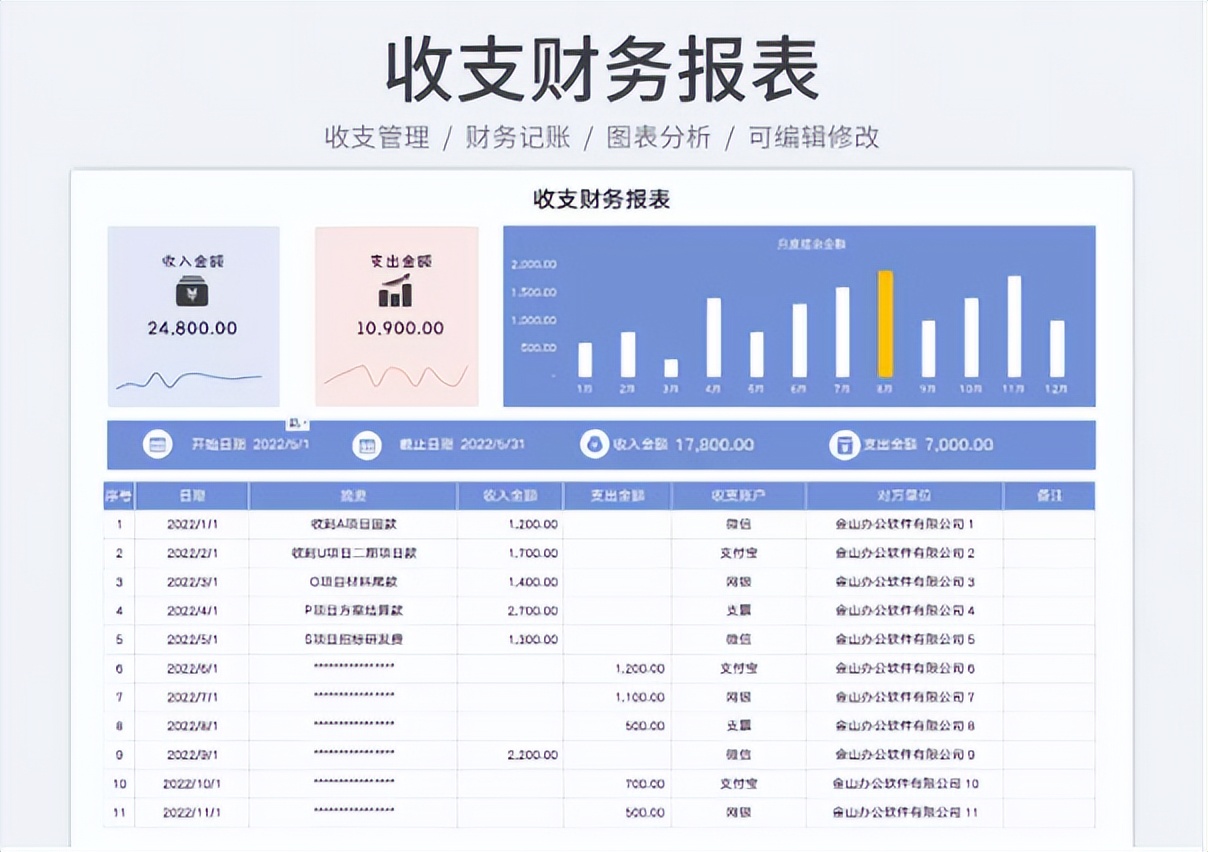This screenshot has width=1208, height=852.
Task: Toggle highlighting on the 2022/1/1 income row
Action: tap(400, 524)
